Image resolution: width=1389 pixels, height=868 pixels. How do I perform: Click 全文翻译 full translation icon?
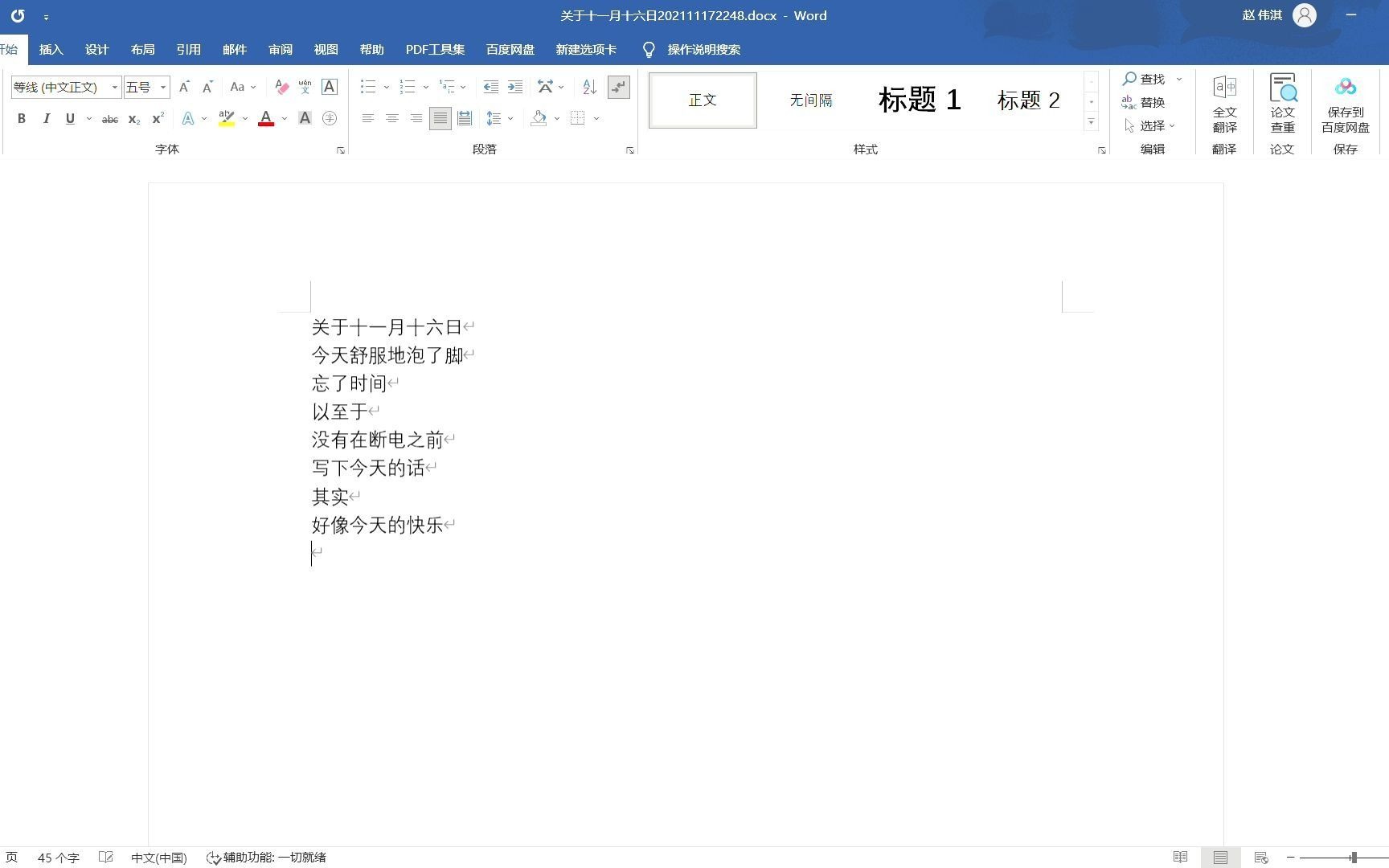(x=1224, y=104)
